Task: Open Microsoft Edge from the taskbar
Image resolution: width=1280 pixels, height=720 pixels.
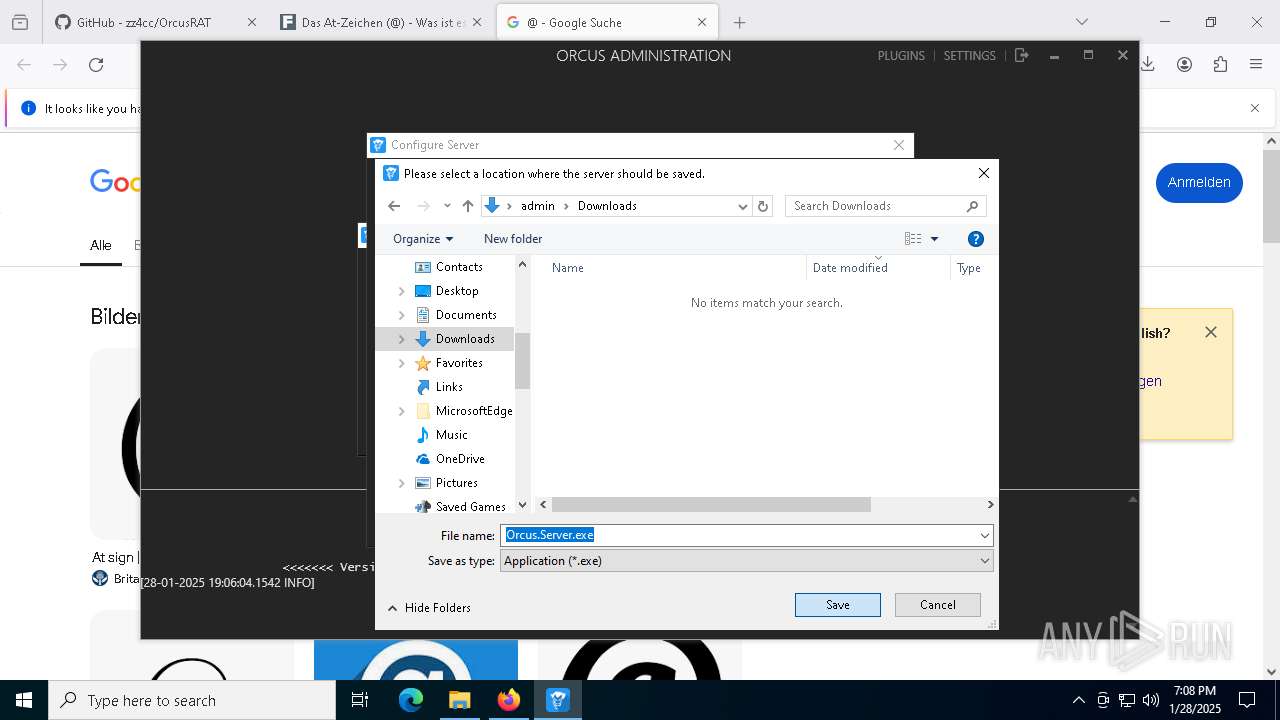Action: (x=411, y=700)
